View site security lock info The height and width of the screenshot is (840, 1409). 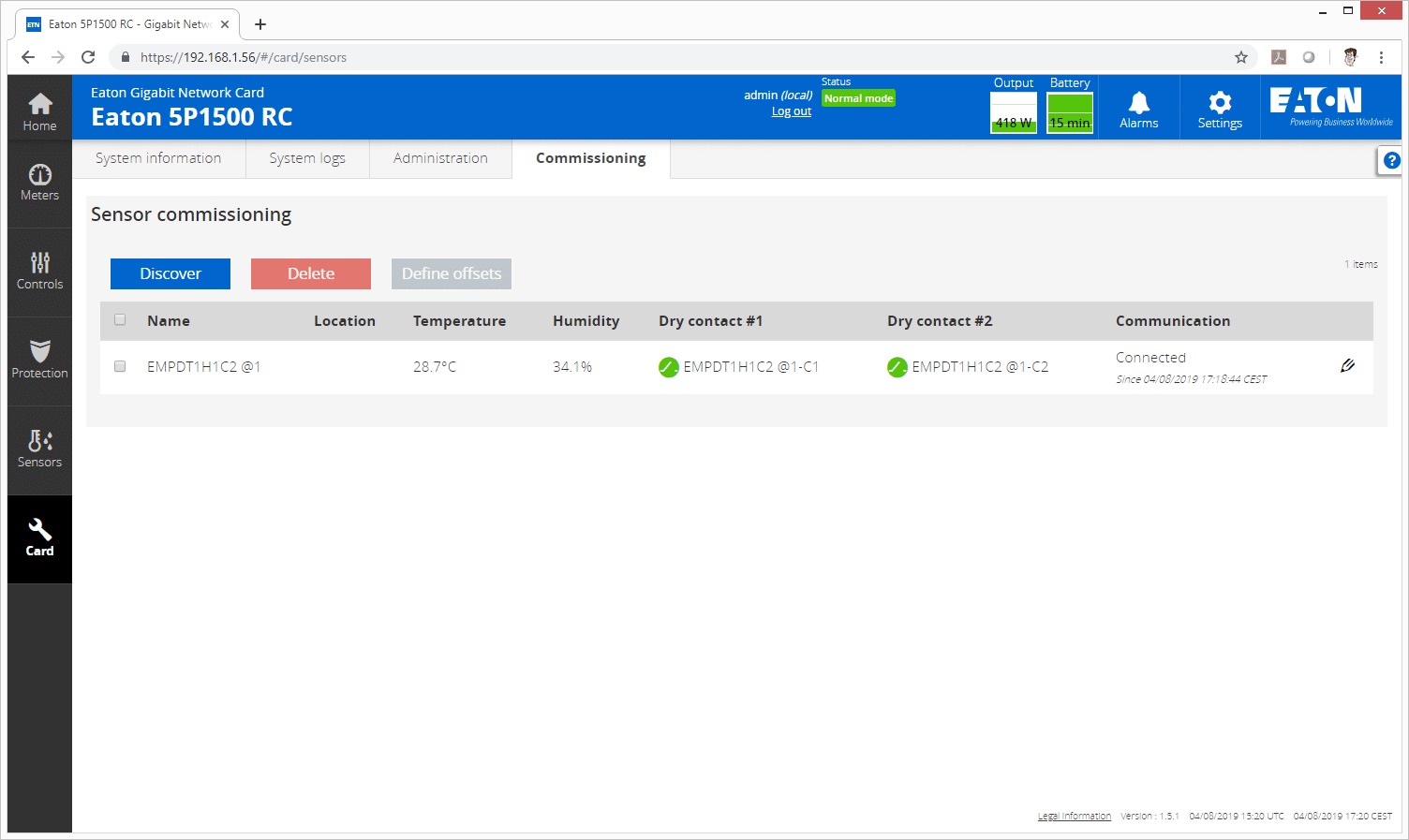(125, 57)
